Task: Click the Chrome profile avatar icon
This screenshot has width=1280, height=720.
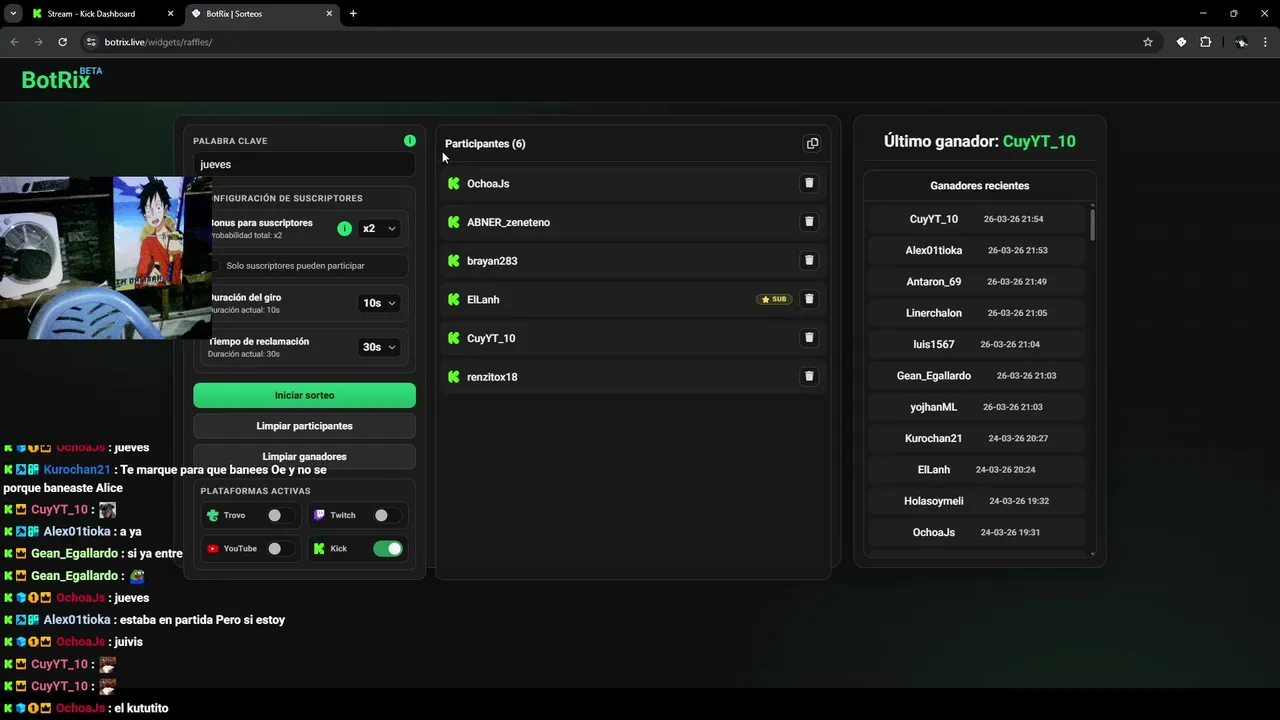Action: [1241, 42]
